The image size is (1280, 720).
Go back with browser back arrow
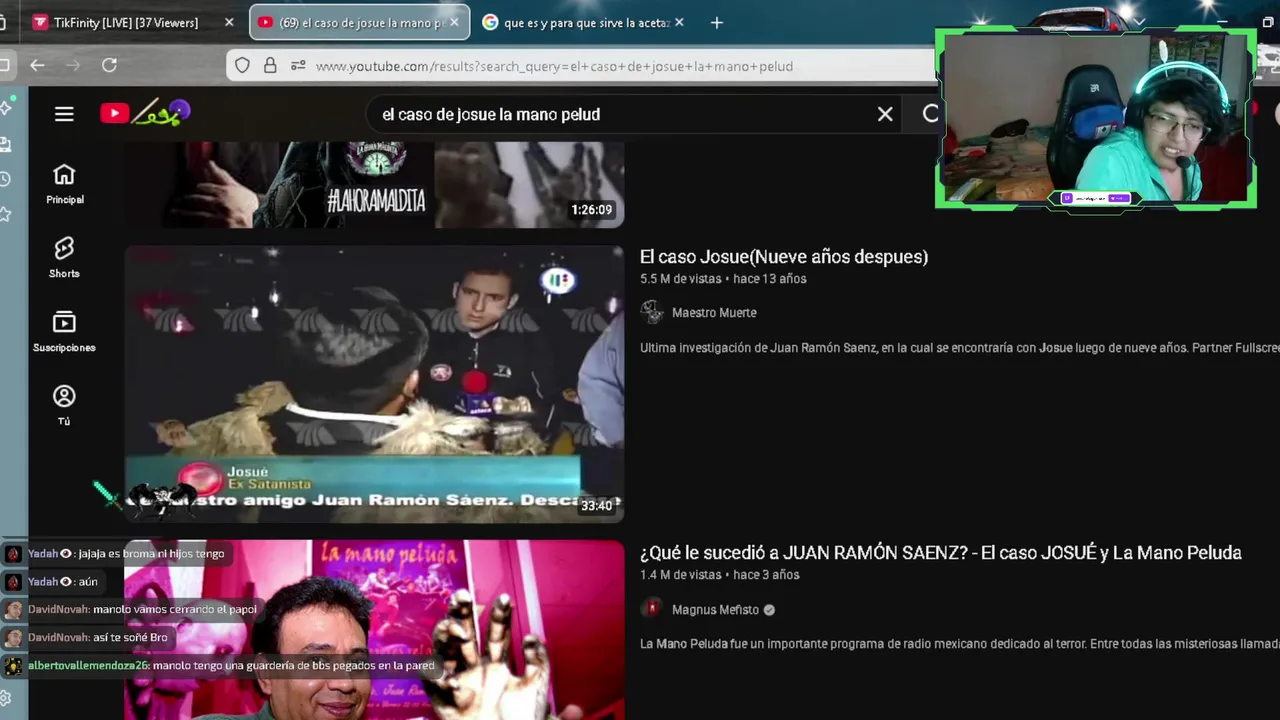(37, 65)
